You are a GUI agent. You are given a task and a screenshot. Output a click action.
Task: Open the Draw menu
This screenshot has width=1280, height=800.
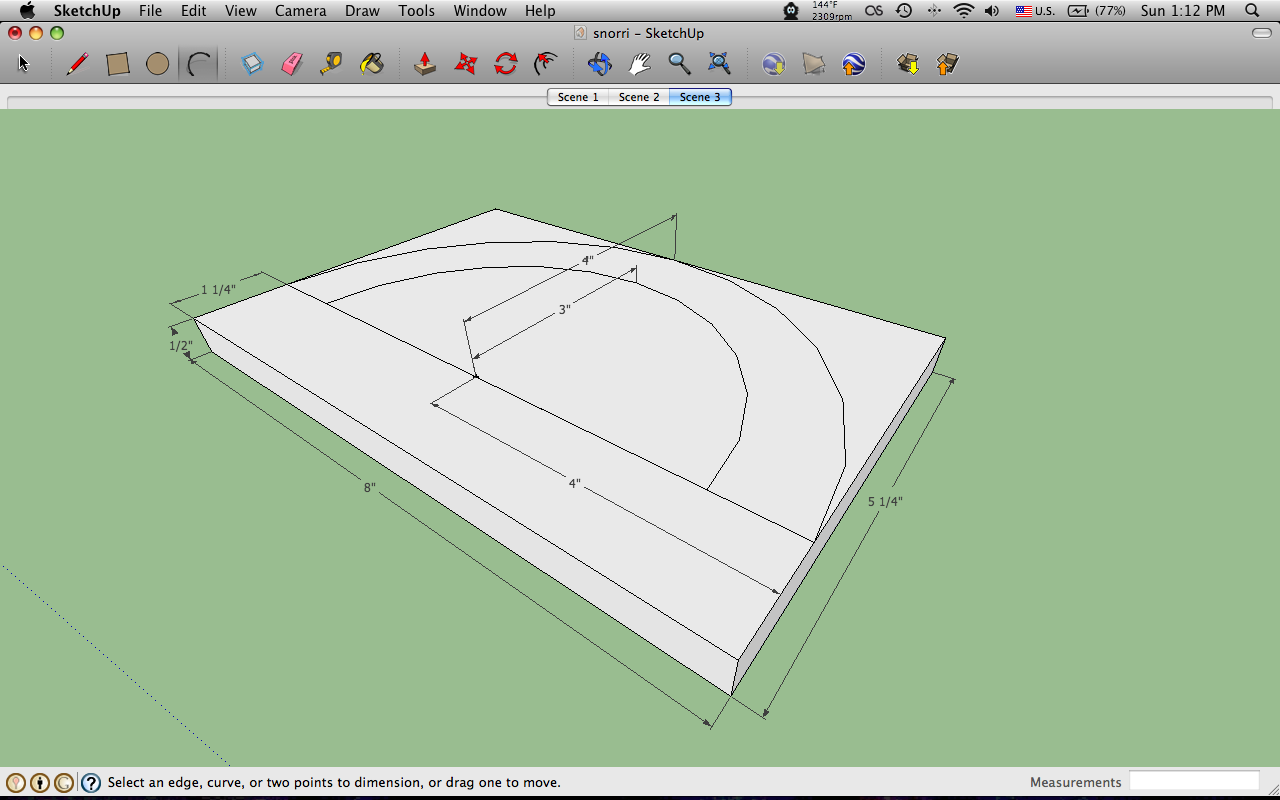point(362,11)
